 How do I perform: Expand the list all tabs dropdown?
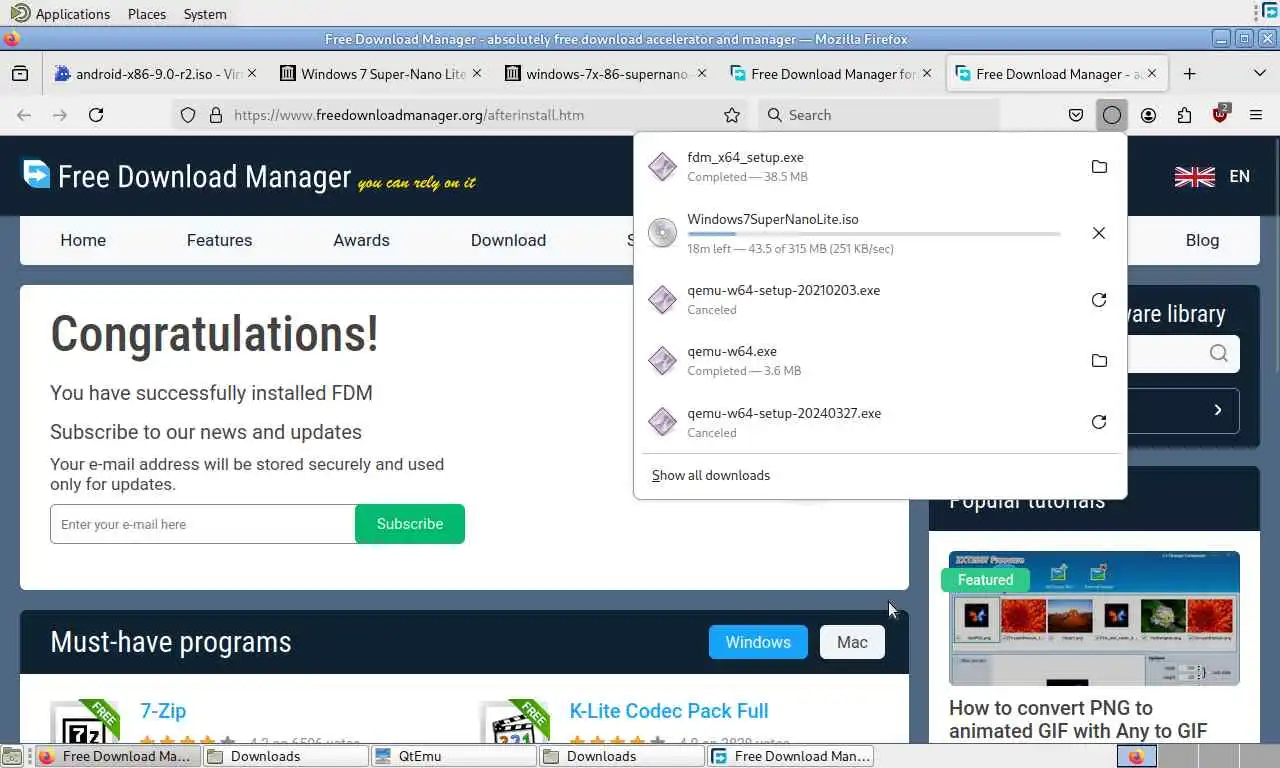click(1259, 74)
